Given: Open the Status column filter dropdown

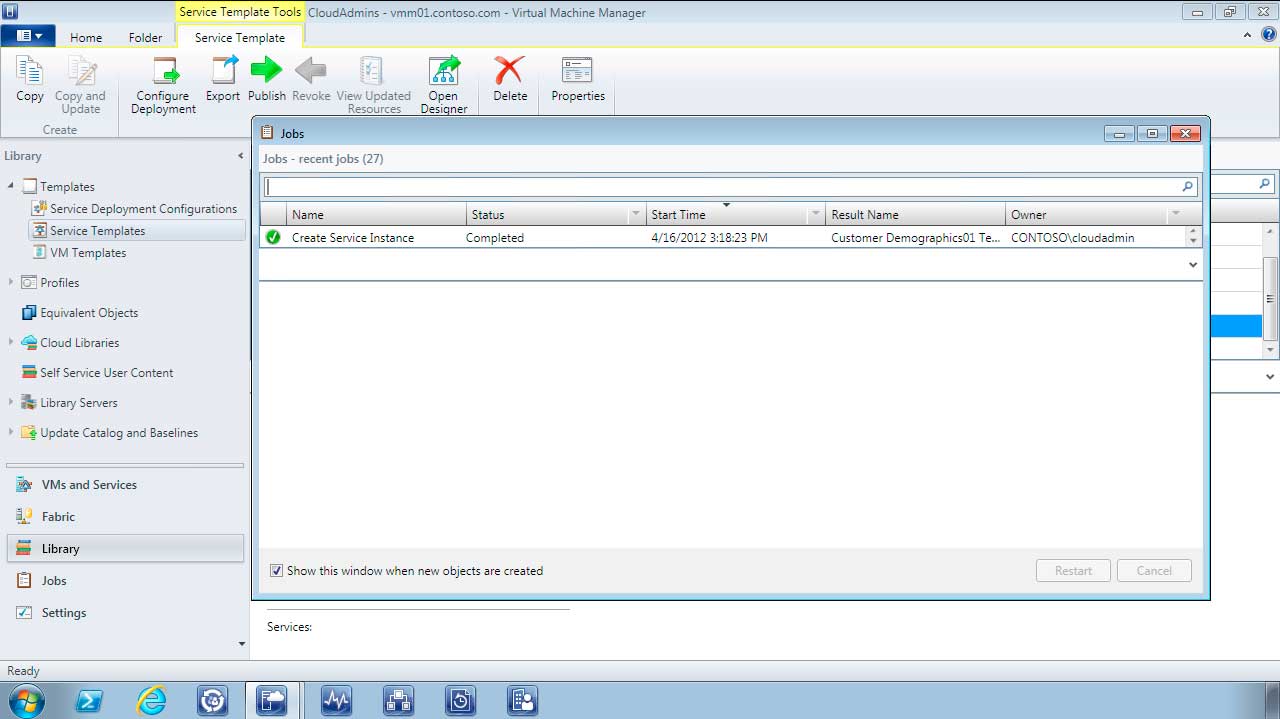Looking at the screenshot, I should coord(636,214).
